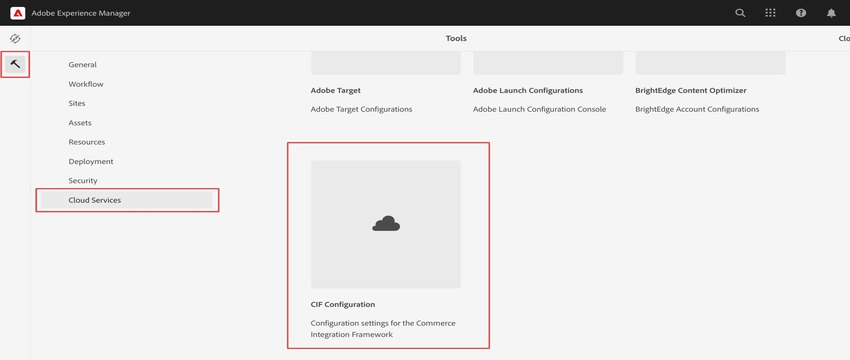Open the Security tools category

(x=83, y=181)
